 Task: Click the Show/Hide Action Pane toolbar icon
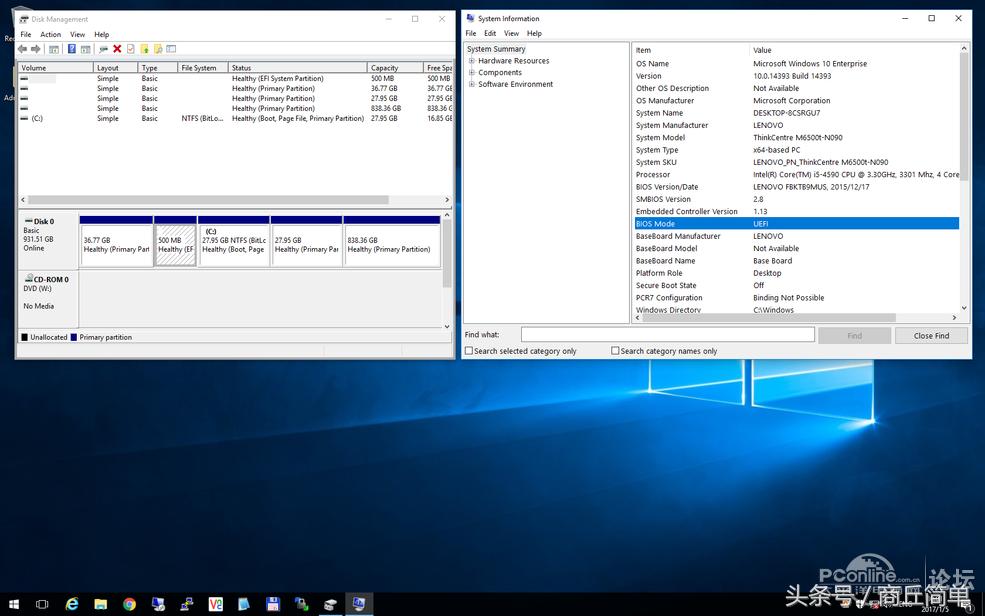[86, 47]
